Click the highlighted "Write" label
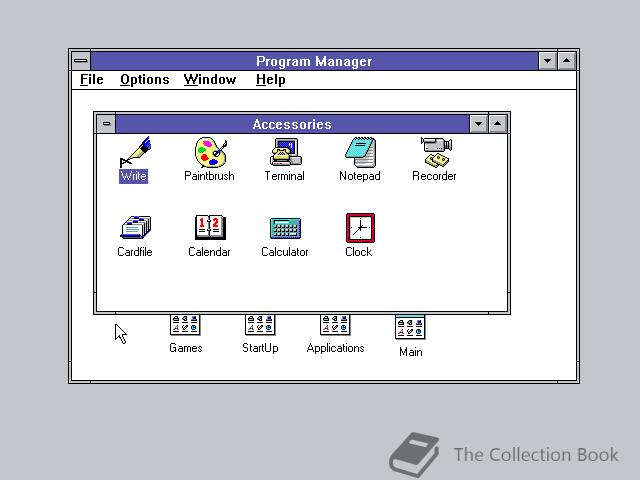Image resolution: width=640 pixels, height=480 pixels. click(133, 176)
